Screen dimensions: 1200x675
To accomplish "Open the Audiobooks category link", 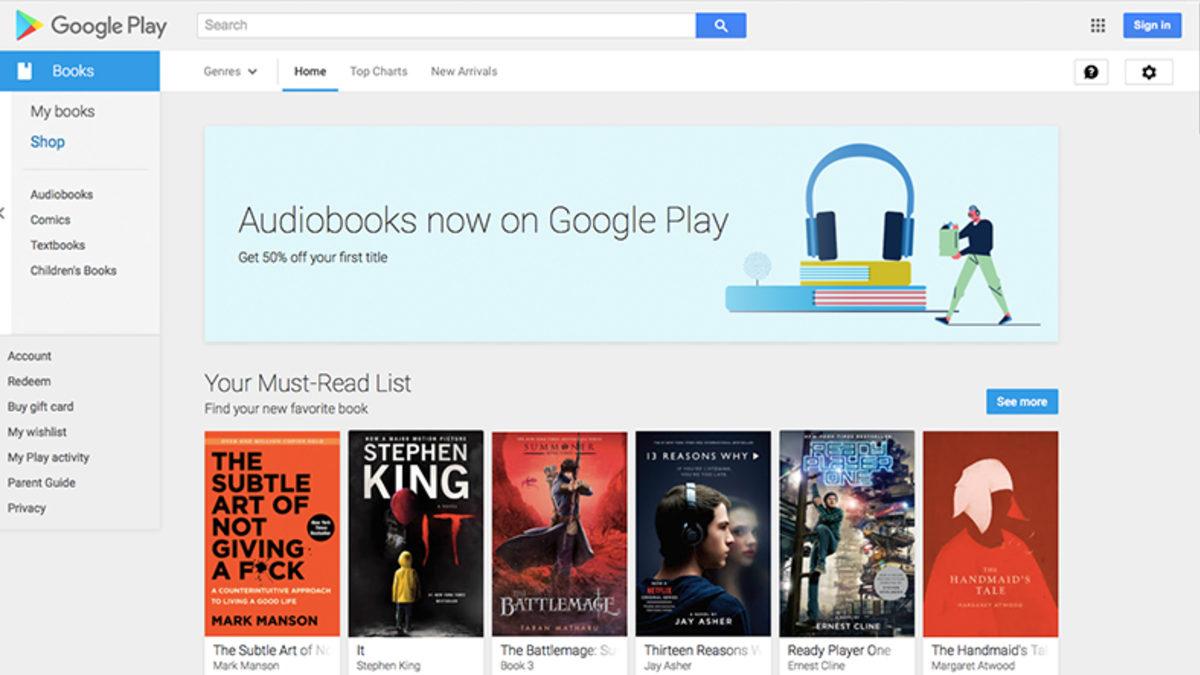I will point(61,194).
